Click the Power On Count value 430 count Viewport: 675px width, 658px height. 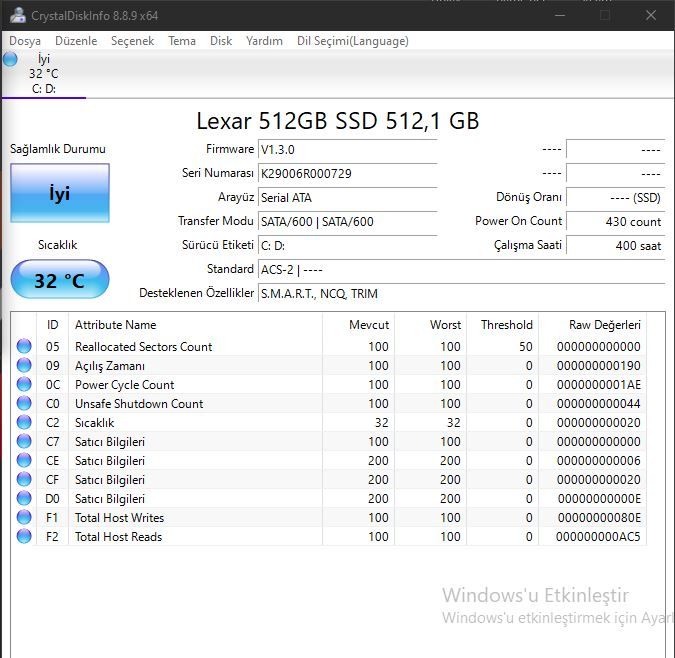click(x=616, y=222)
